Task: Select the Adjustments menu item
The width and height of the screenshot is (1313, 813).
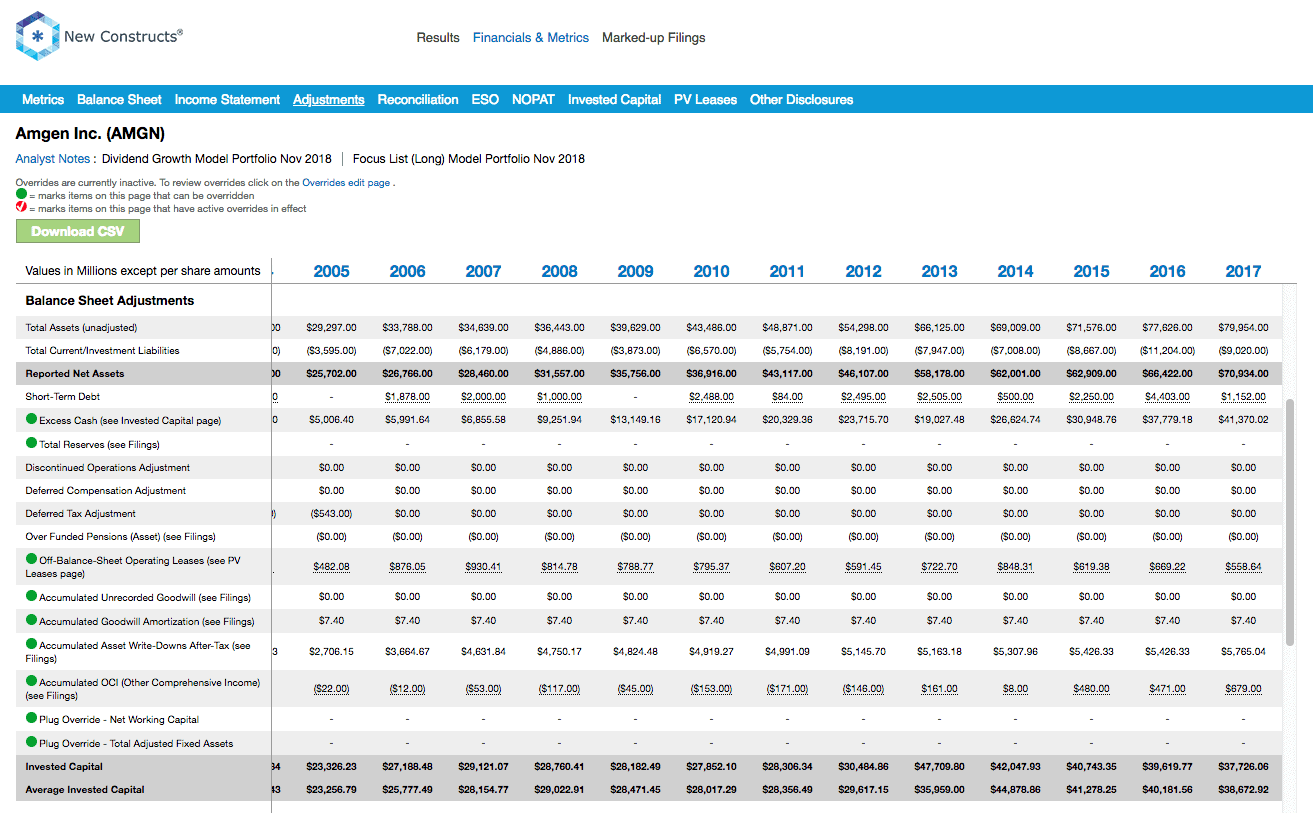Action: pos(329,100)
